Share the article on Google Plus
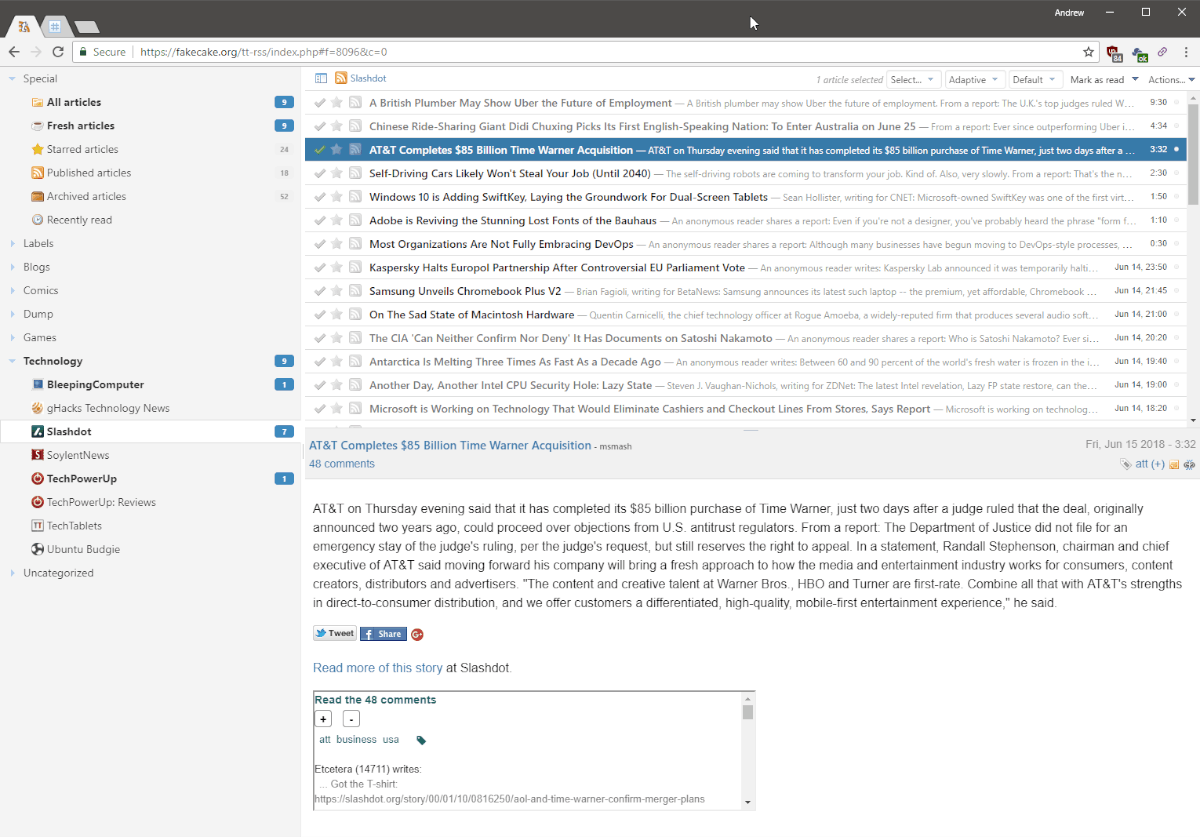The image size is (1200, 837). click(x=417, y=634)
